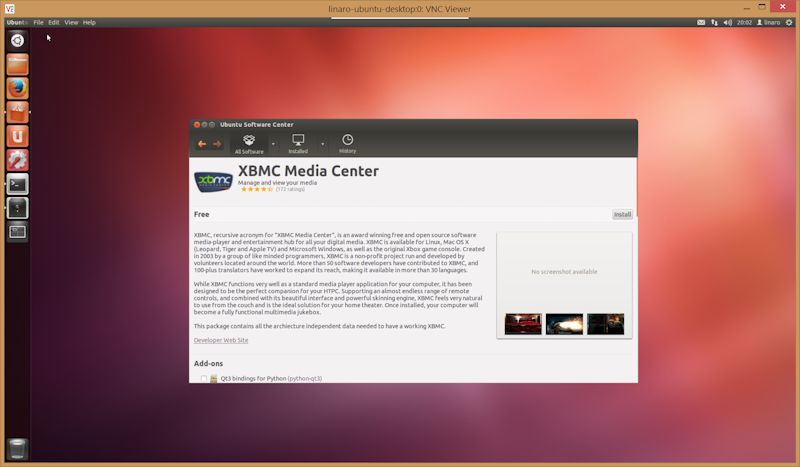Open the Trash icon in the launcher
This screenshot has width=800, height=467.
pyautogui.click(x=17, y=449)
